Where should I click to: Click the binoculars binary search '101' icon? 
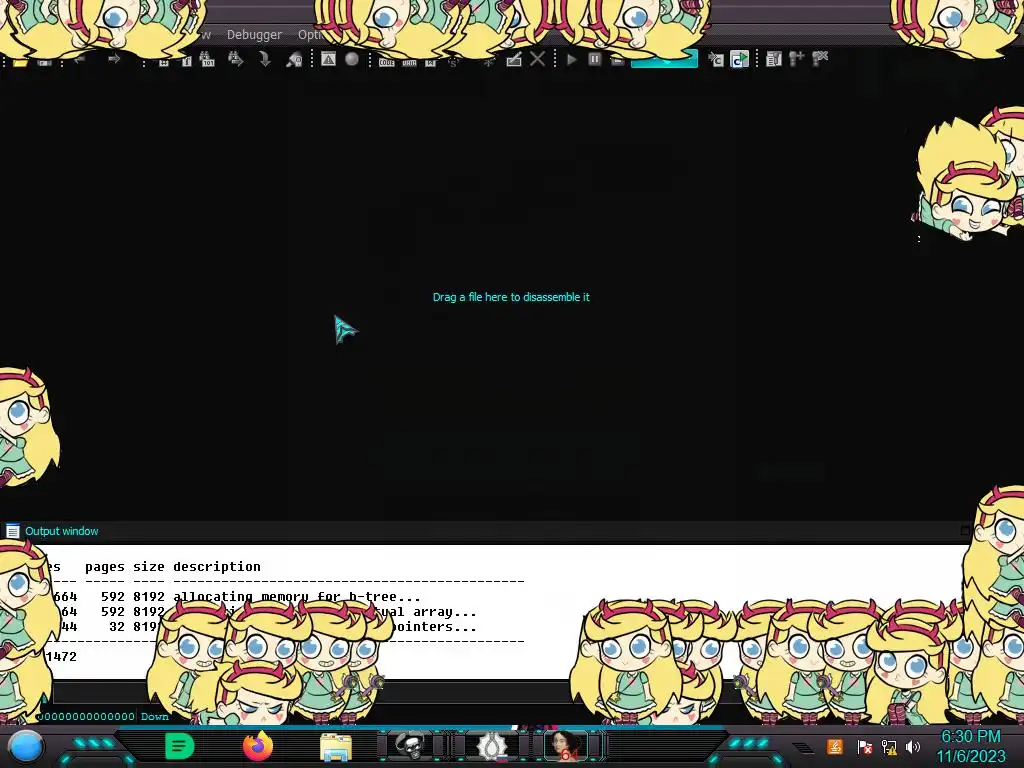pos(207,59)
